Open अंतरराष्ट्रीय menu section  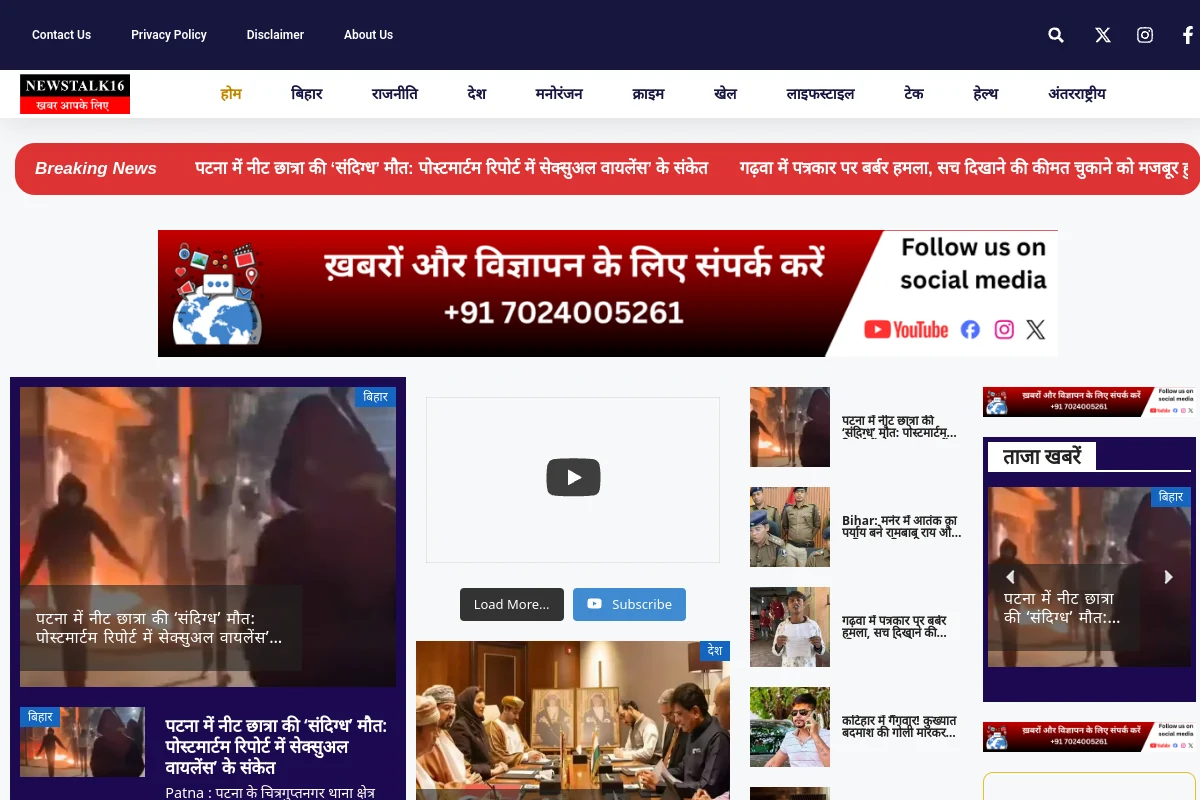pyautogui.click(x=1077, y=94)
